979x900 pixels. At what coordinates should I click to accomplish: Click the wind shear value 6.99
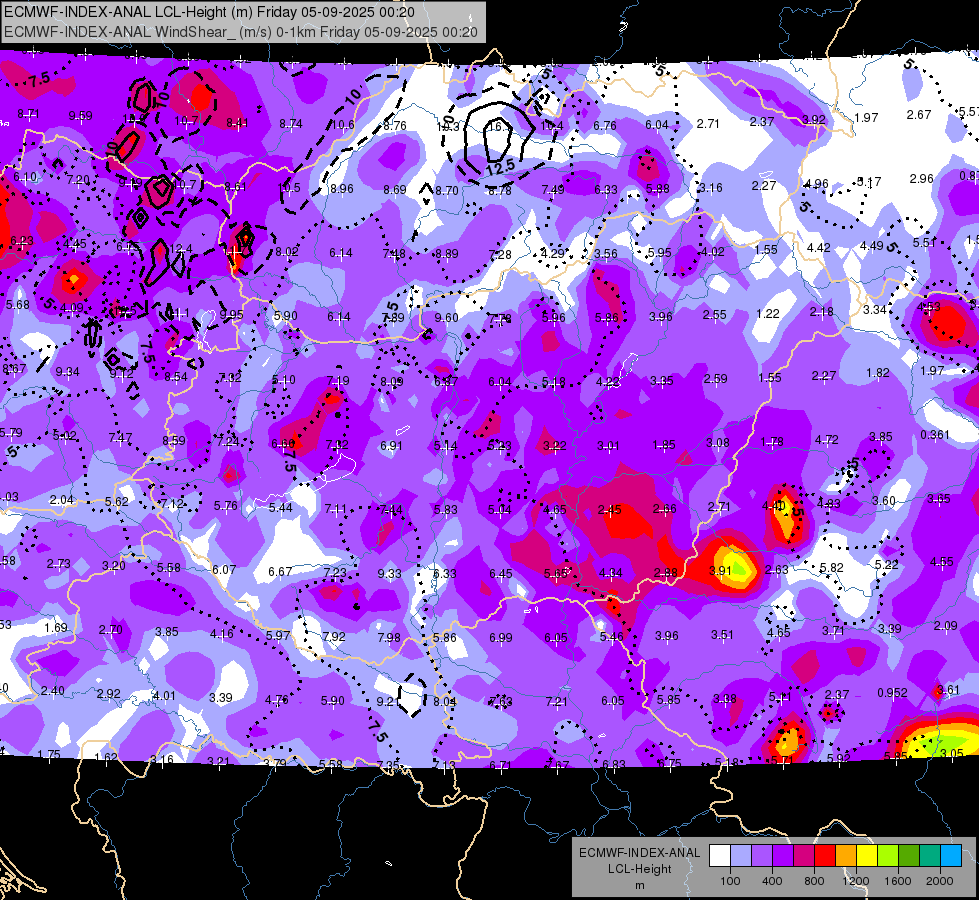point(501,637)
